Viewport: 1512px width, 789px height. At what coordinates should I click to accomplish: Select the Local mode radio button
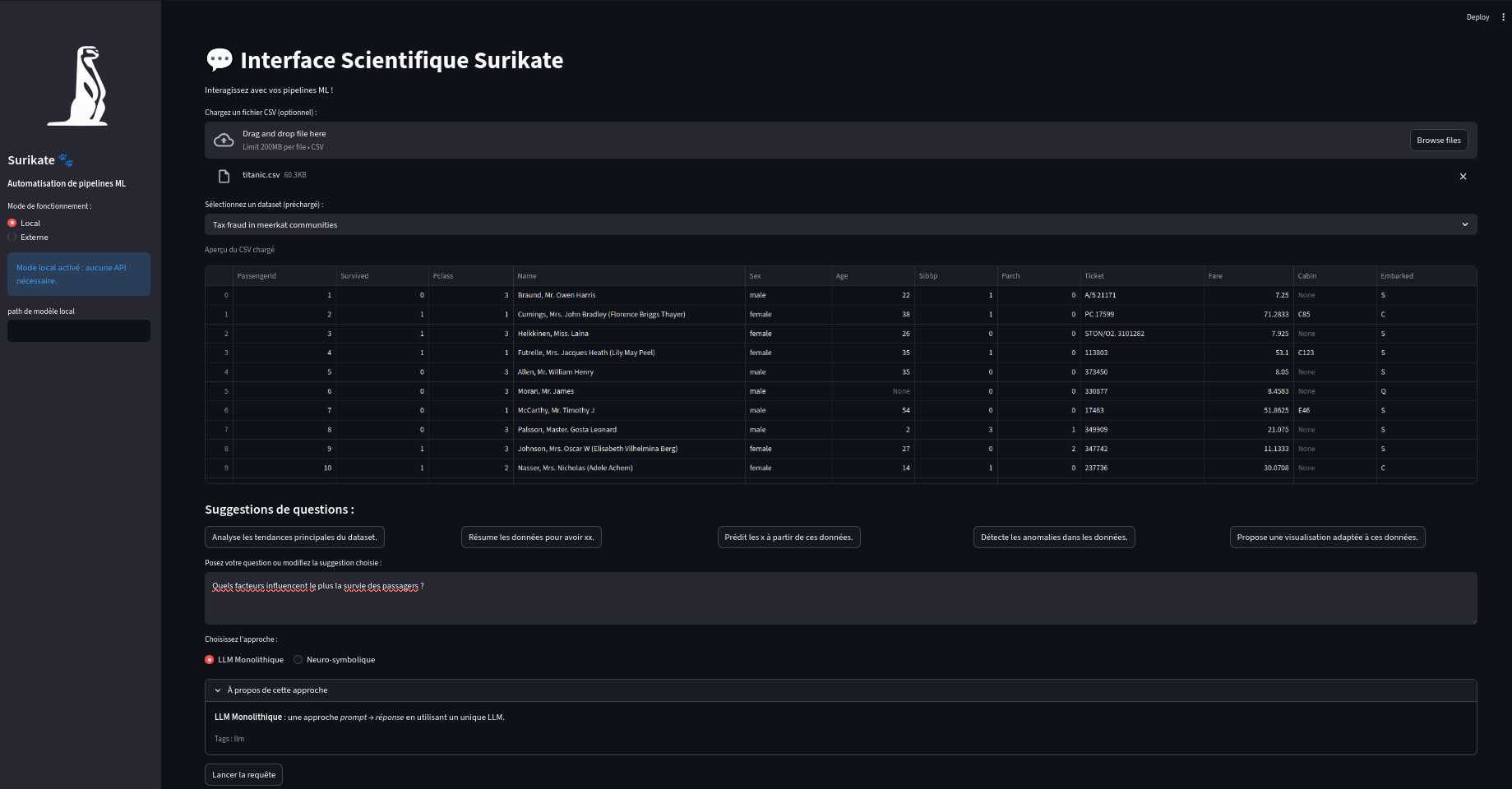(12, 223)
